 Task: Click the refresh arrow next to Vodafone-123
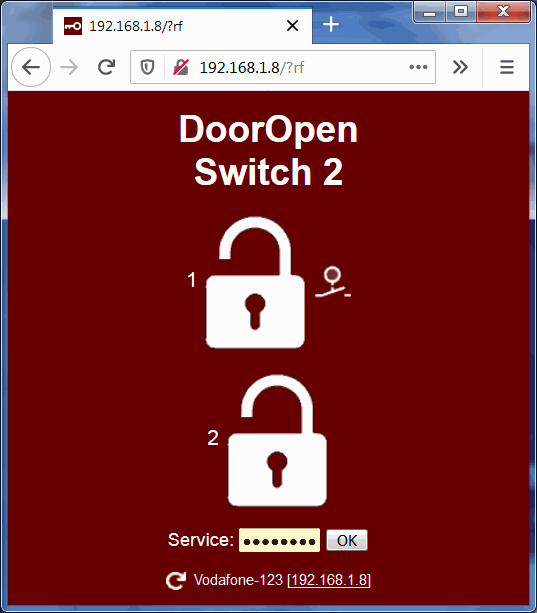click(x=175, y=580)
